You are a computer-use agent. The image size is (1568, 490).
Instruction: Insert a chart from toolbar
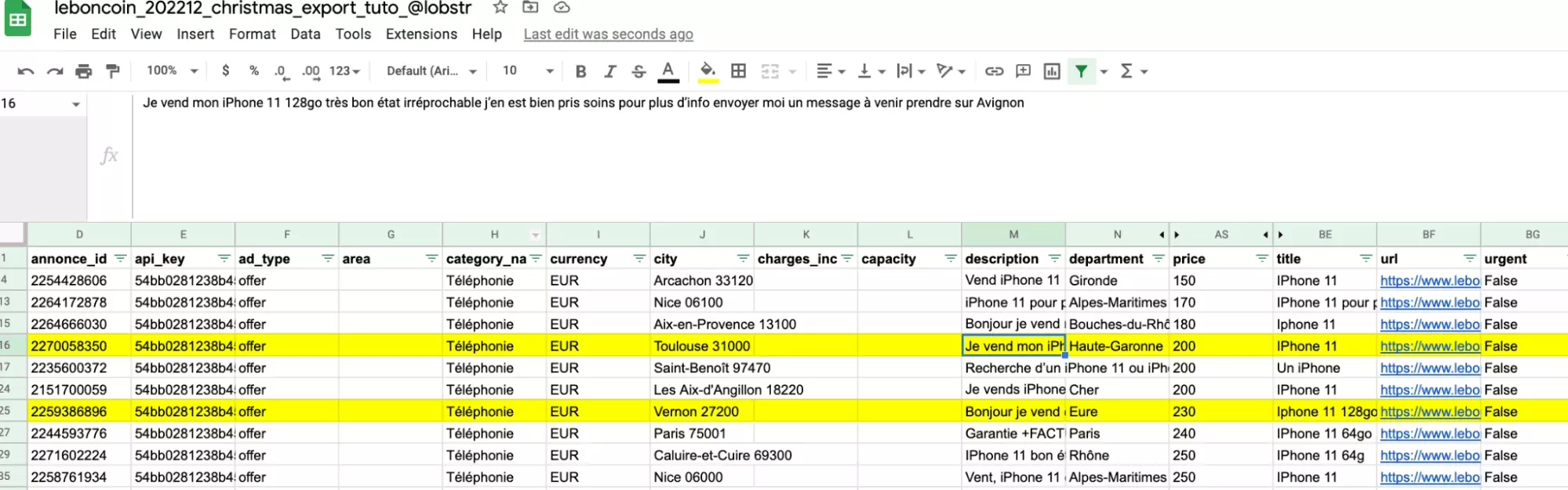[x=1052, y=71]
